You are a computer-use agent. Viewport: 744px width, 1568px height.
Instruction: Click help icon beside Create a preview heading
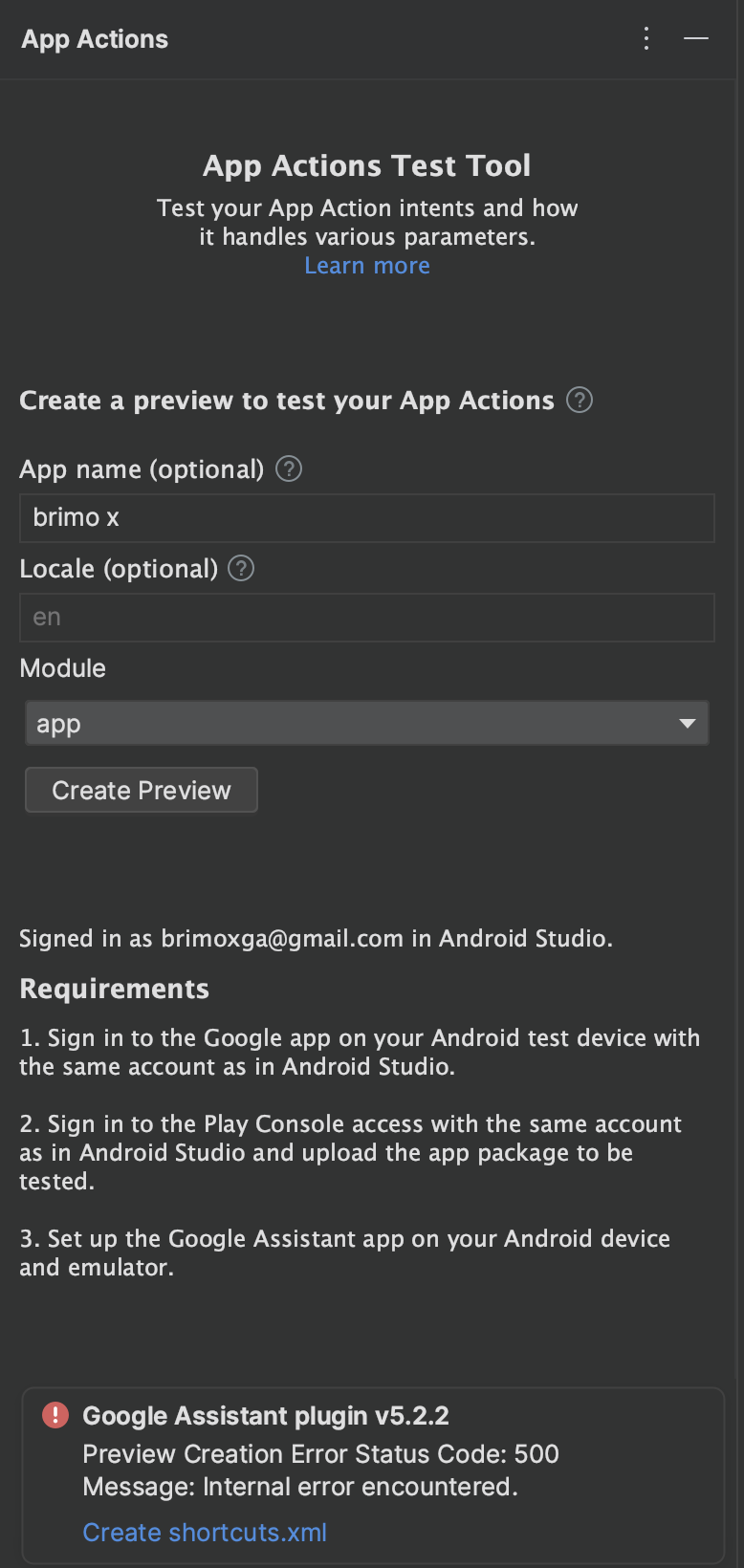pyautogui.click(x=580, y=400)
